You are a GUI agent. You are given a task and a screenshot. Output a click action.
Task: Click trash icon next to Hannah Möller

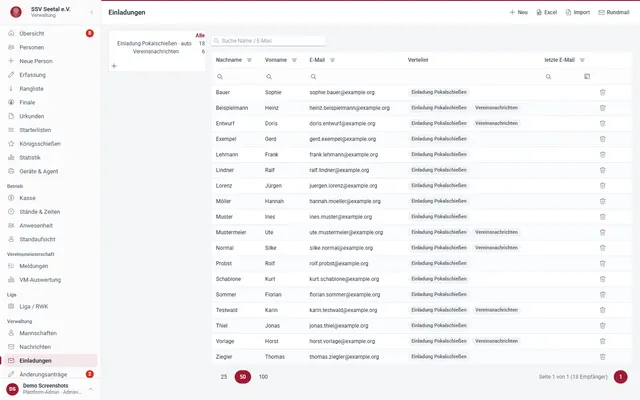click(x=602, y=201)
